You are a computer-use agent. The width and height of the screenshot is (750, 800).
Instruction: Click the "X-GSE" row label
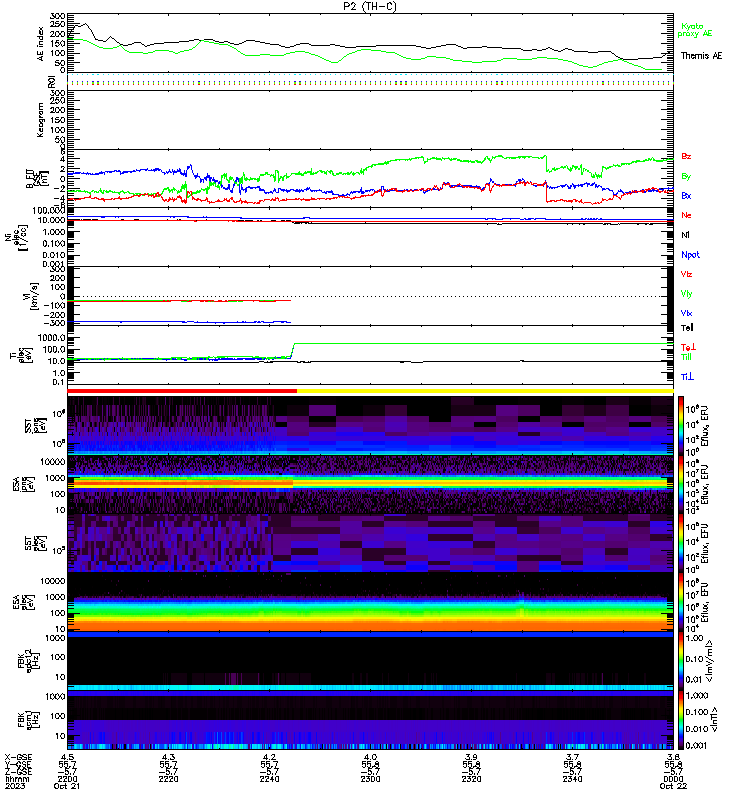[18, 757]
